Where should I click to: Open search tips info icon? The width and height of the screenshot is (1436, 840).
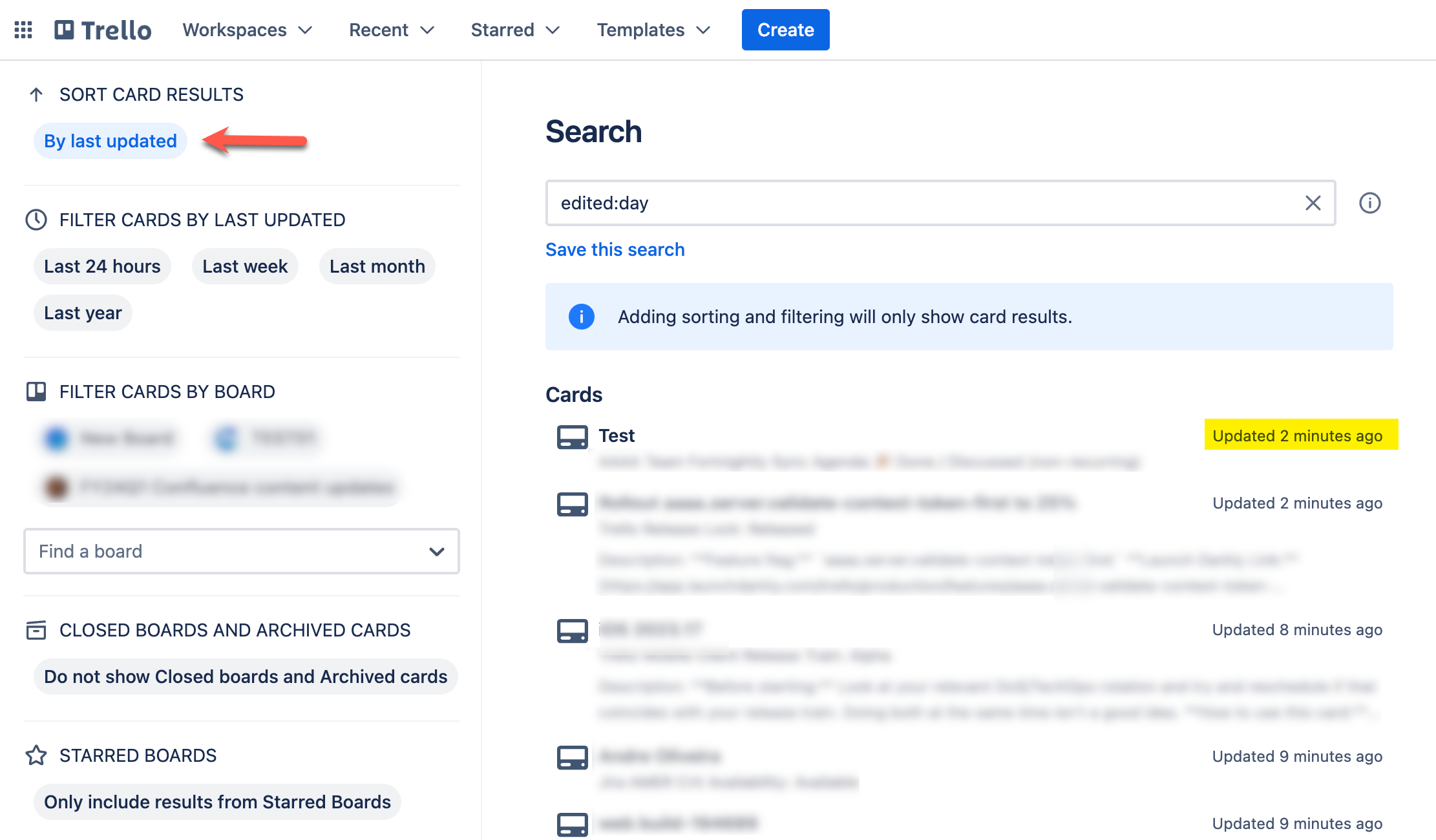point(1369,203)
